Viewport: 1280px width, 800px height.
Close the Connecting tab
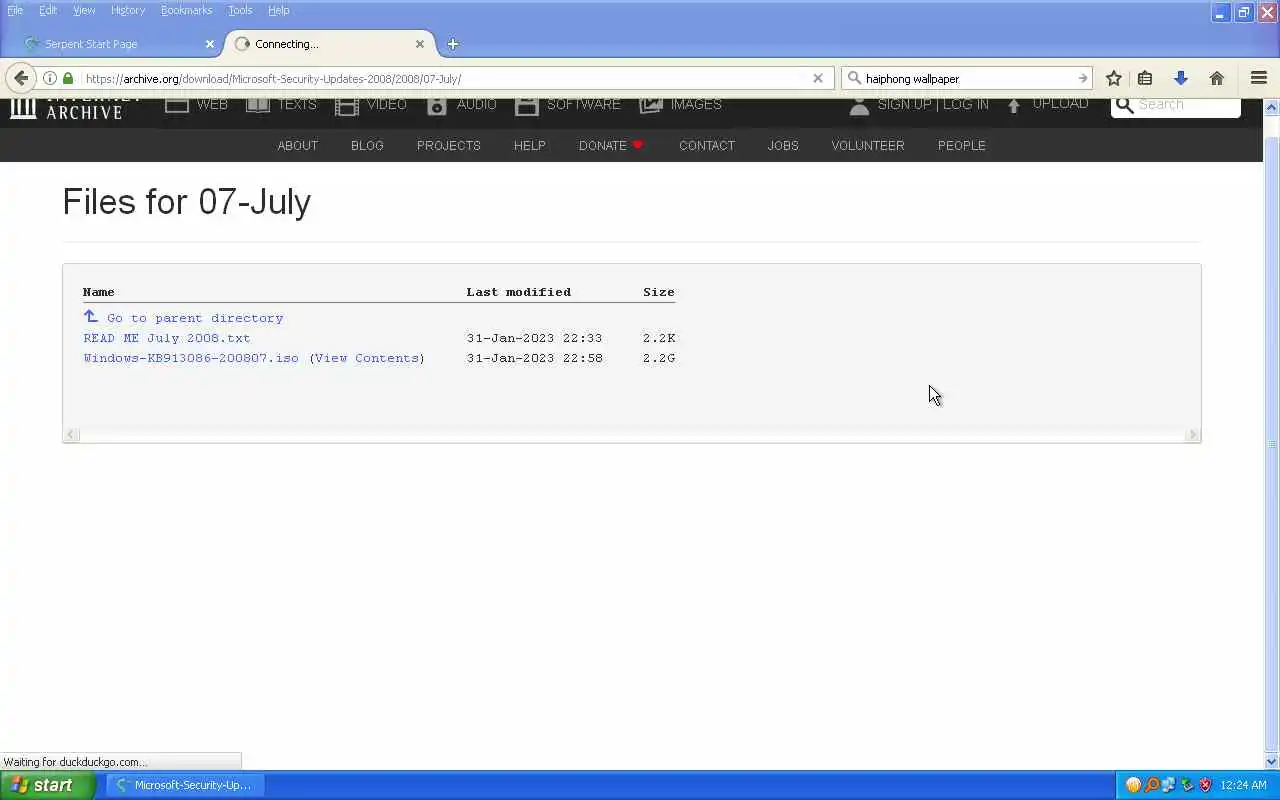point(420,44)
